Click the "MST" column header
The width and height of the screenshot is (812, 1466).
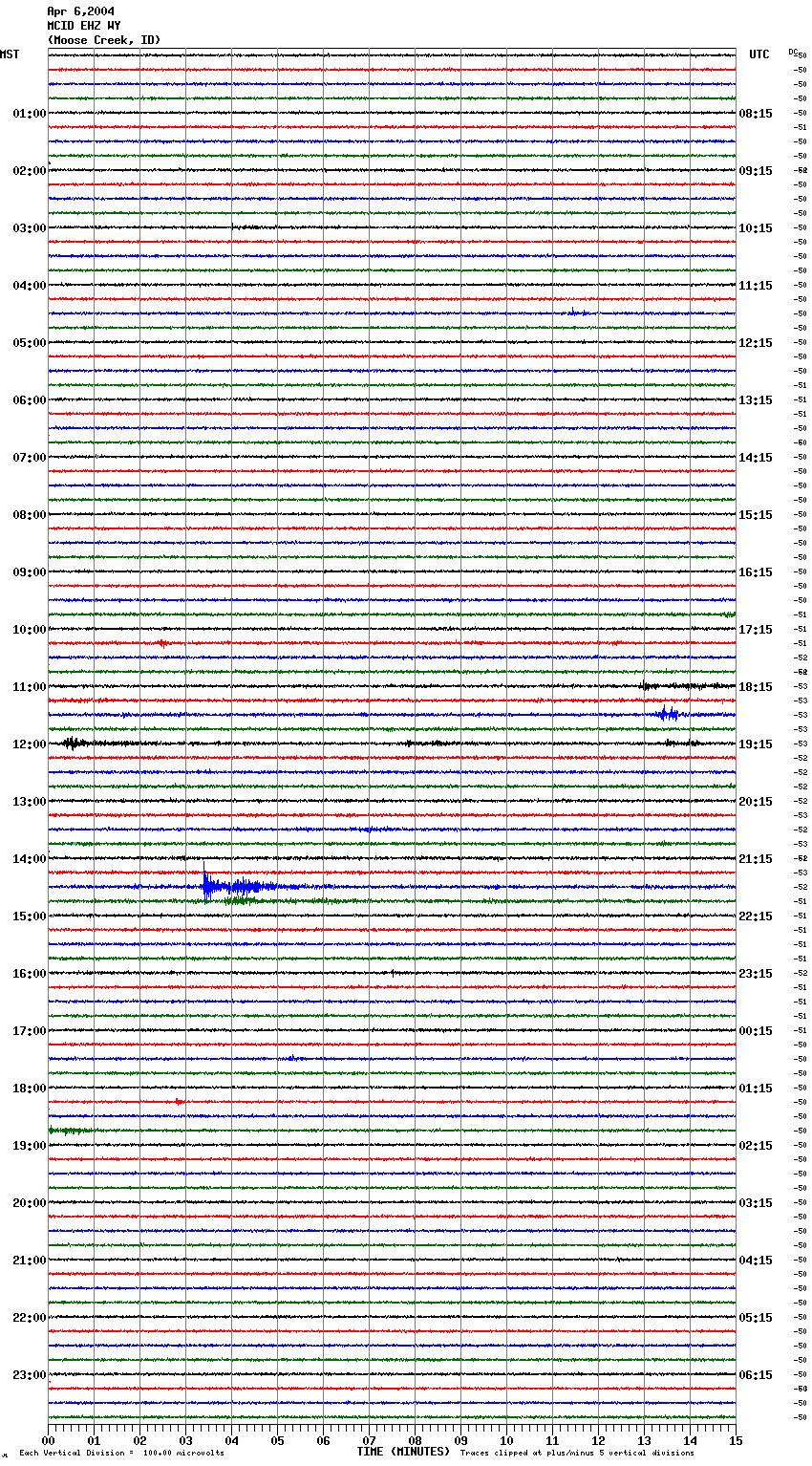10,54
